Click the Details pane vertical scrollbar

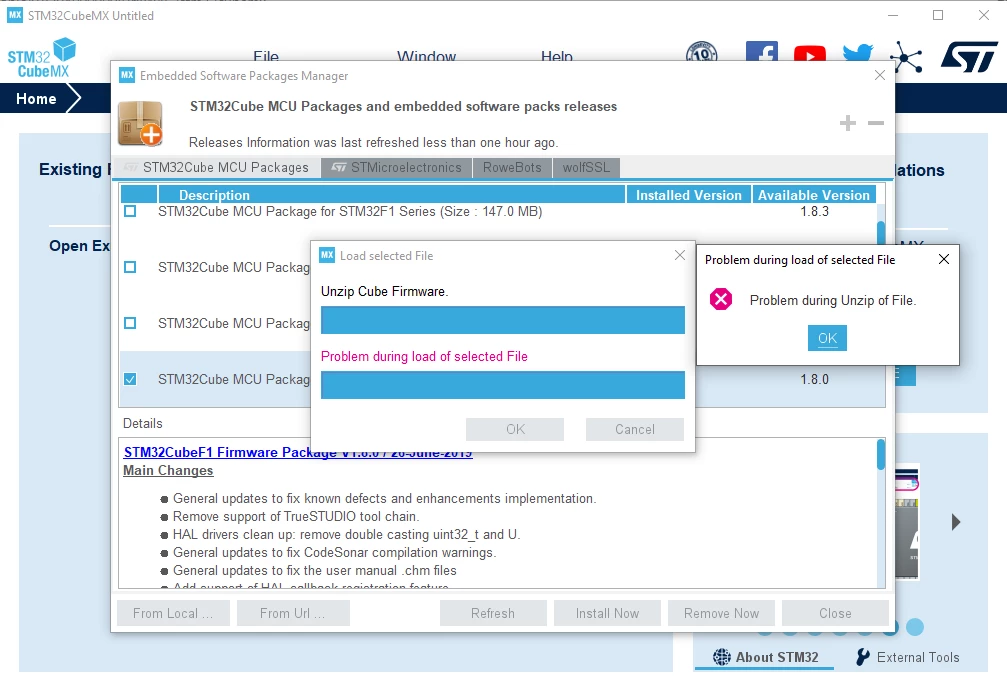click(x=880, y=513)
